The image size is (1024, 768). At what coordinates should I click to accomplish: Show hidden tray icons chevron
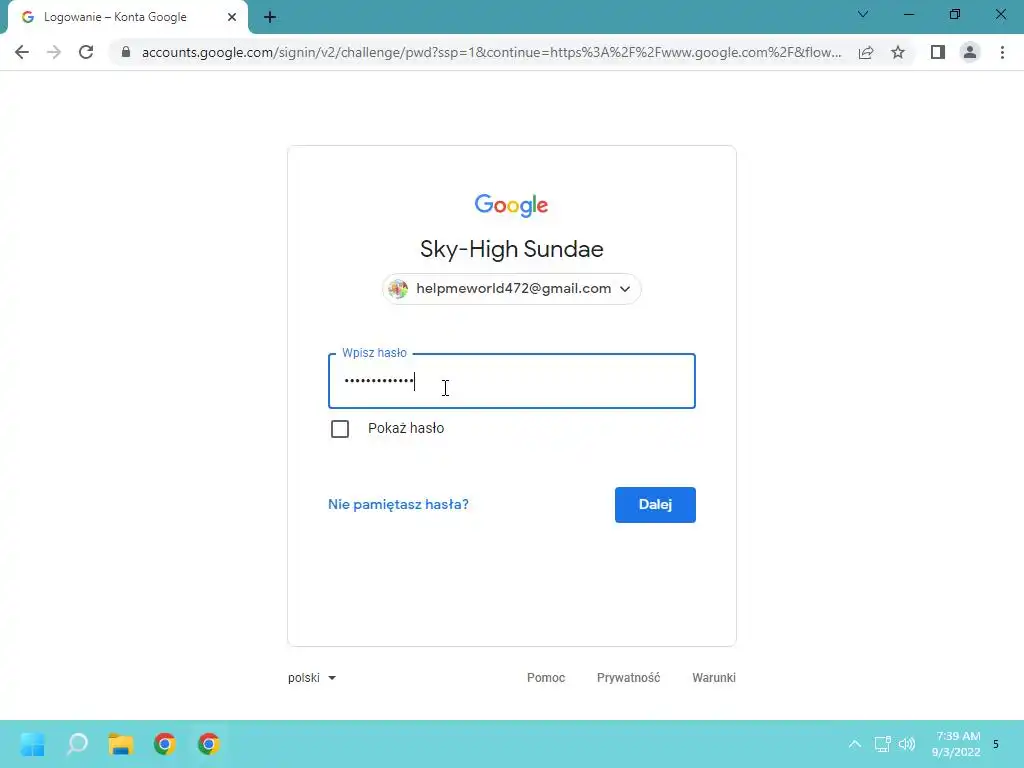tap(854, 744)
